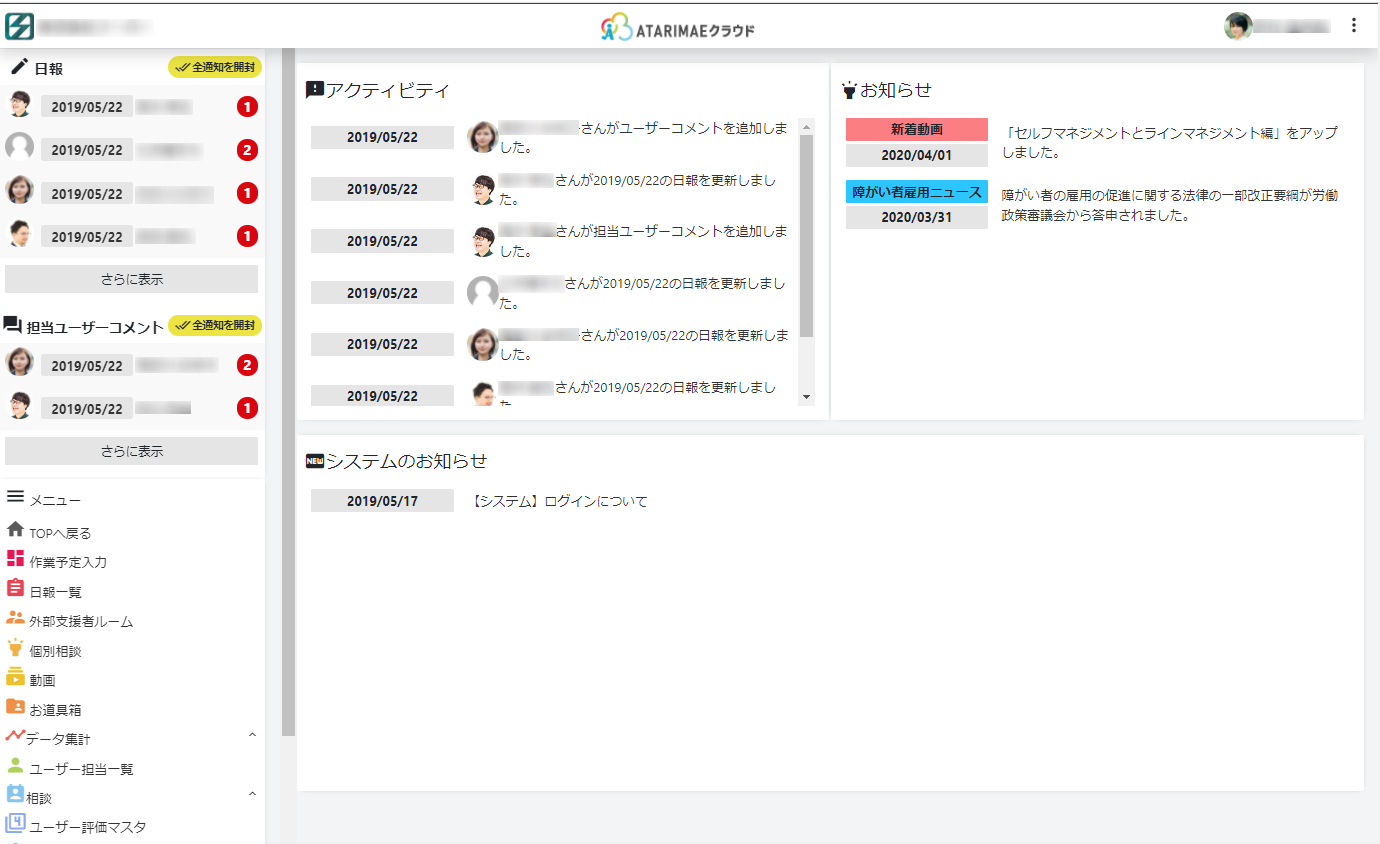Click the home icon for TOPへ戻る
The image size is (1380, 844).
(x=15, y=530)
